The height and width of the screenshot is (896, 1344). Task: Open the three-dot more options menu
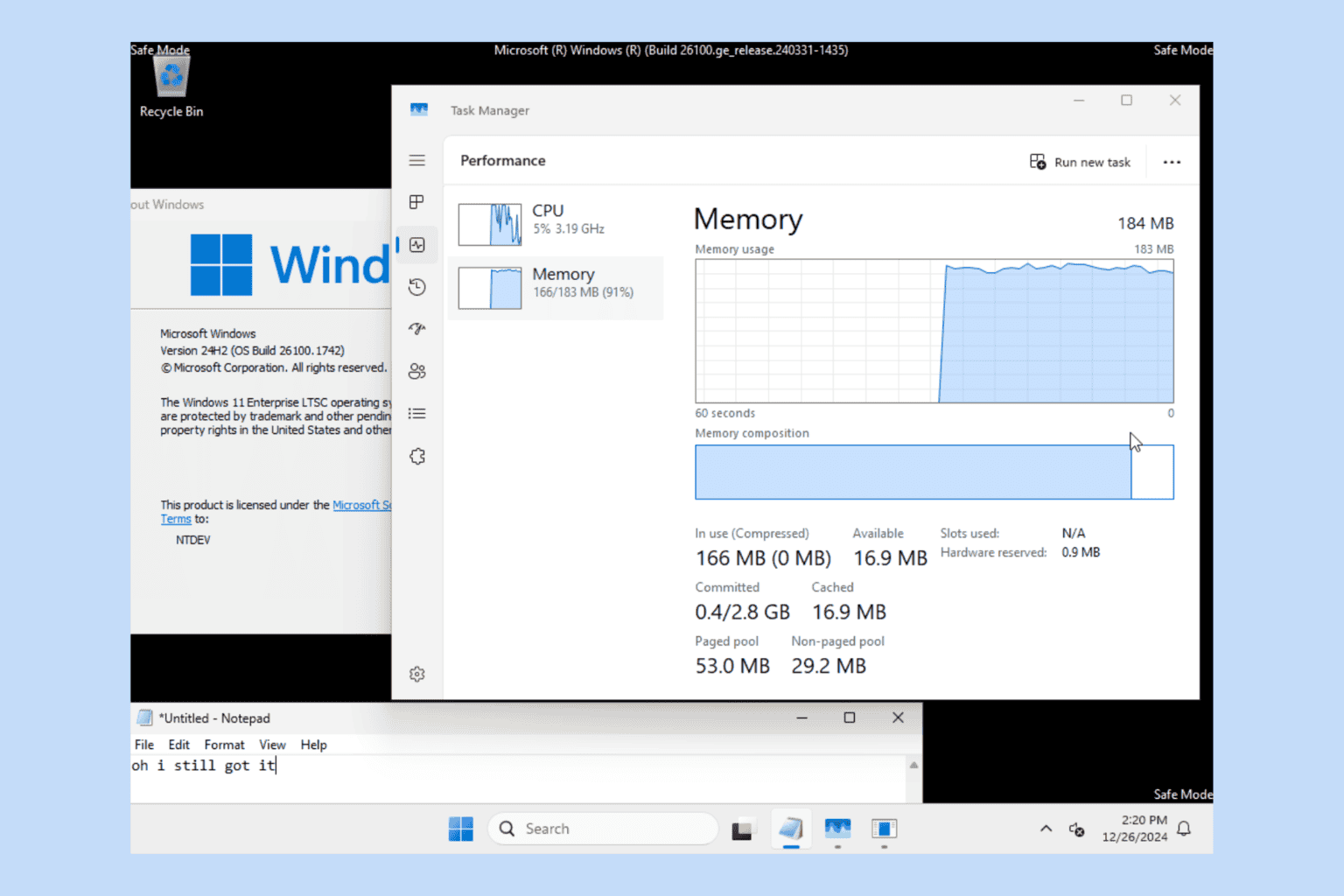tap(1172, 162)
